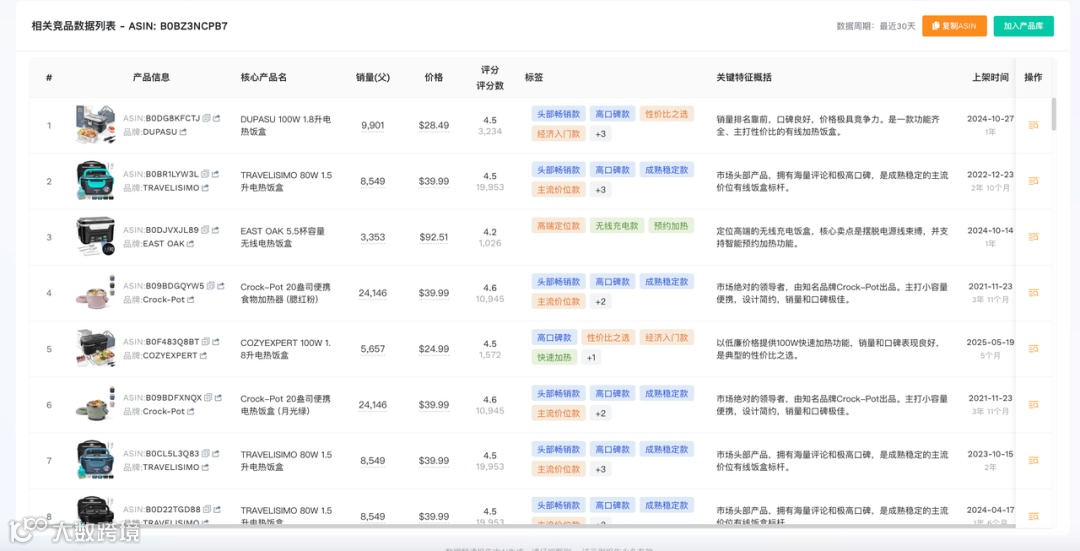Click brand text COZYEXPERT

pos(170,355)
